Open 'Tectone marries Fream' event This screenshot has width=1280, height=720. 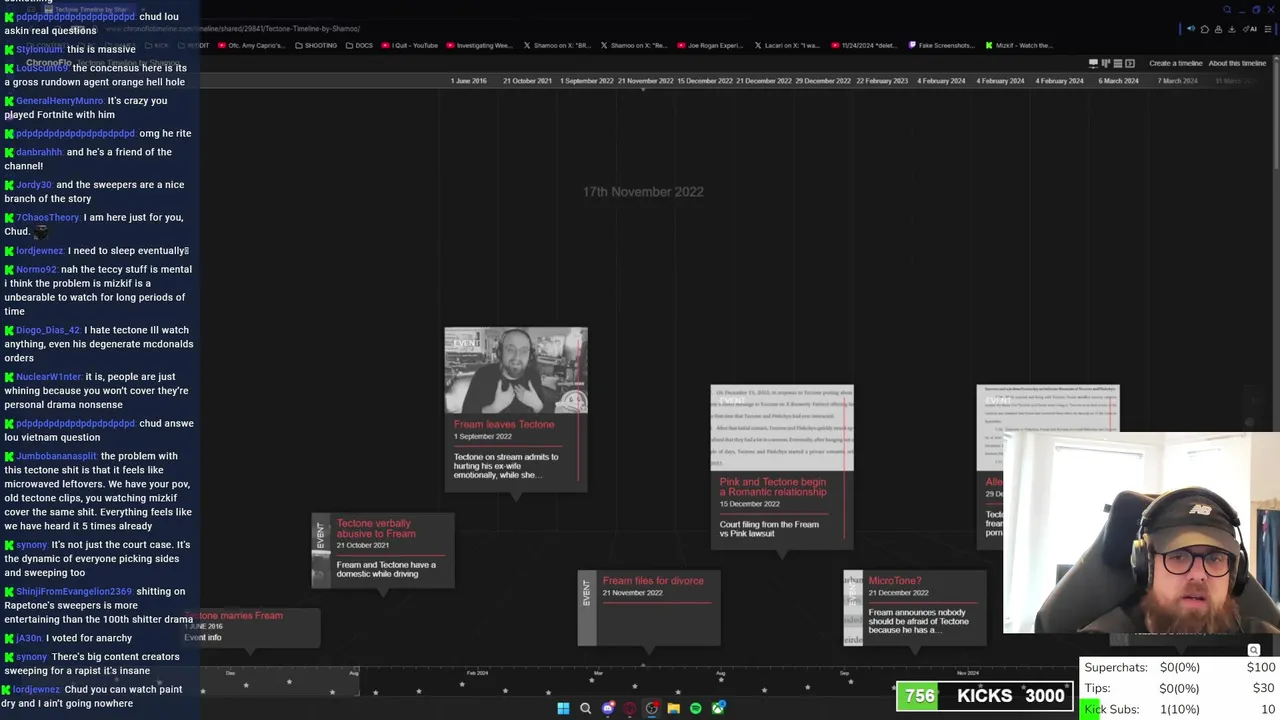pyautogui.click(x=250, y=627)
